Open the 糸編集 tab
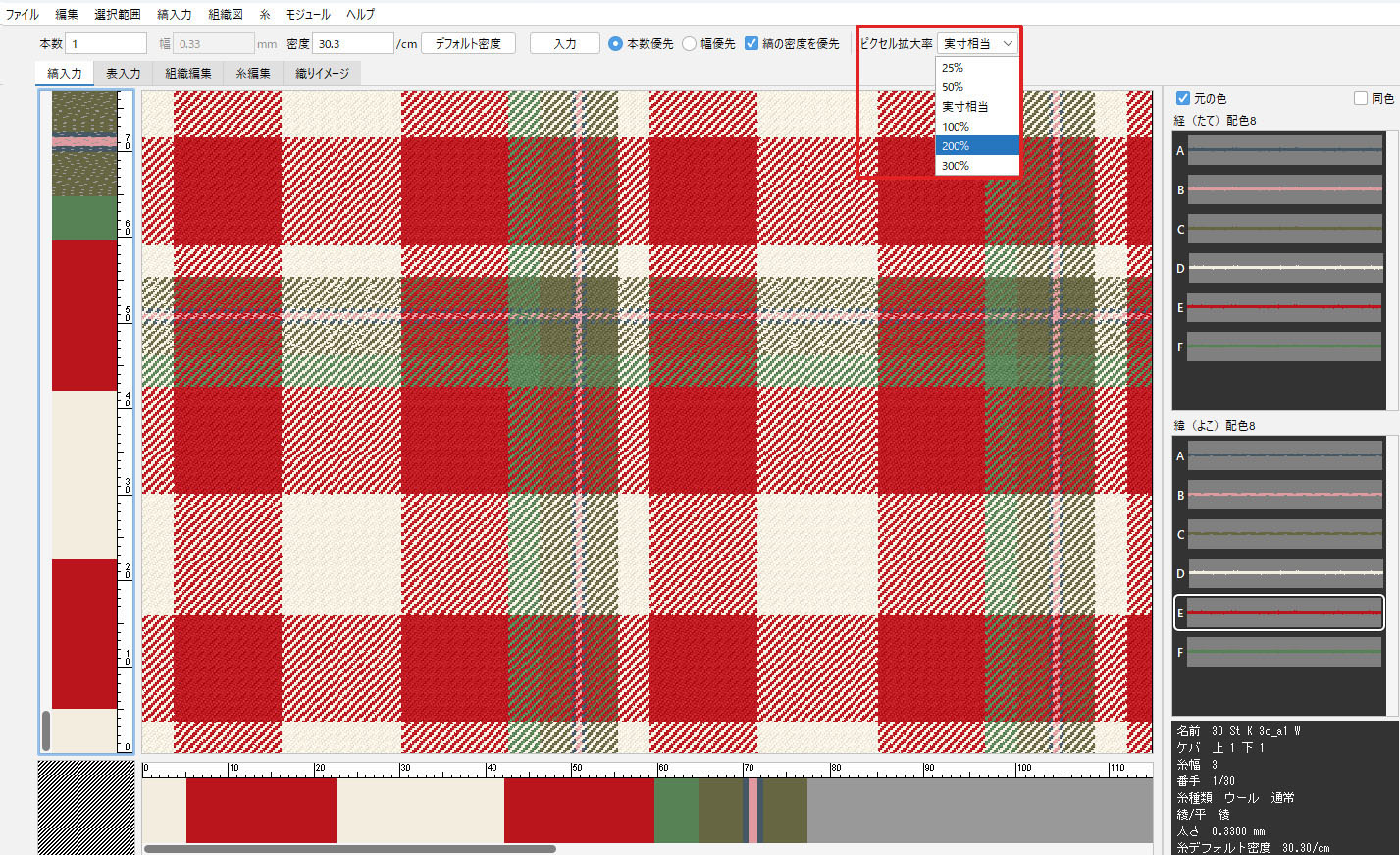 tap(253, 74)
